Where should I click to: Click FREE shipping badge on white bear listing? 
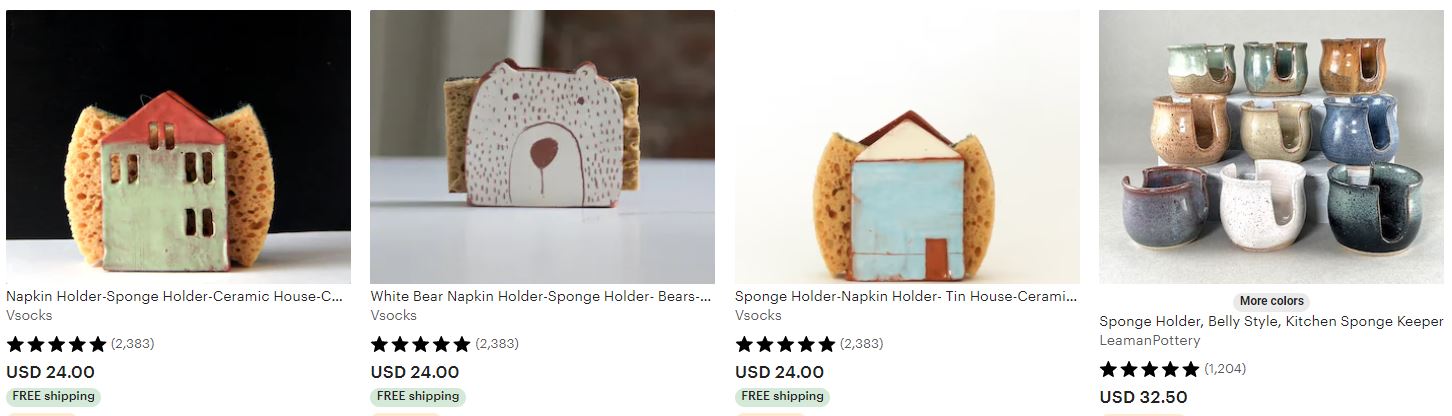418,396
